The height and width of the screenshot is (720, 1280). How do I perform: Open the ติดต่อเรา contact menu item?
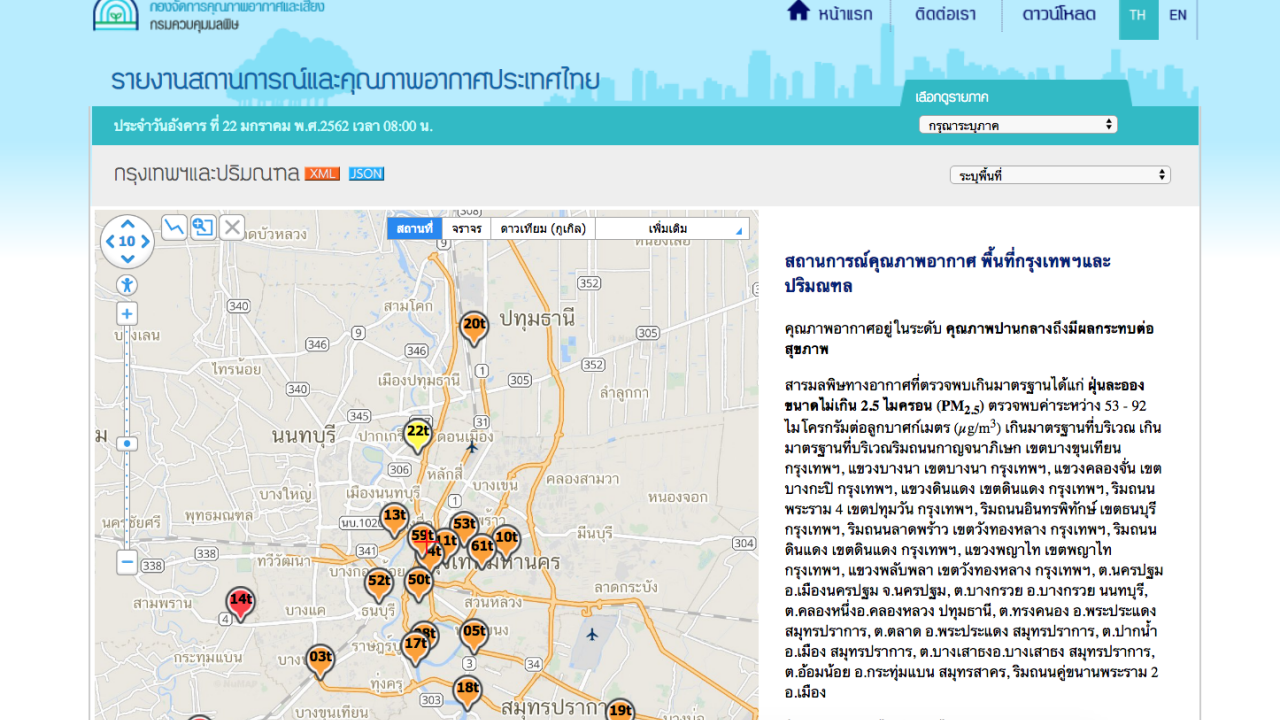click(x=948, y=15)
